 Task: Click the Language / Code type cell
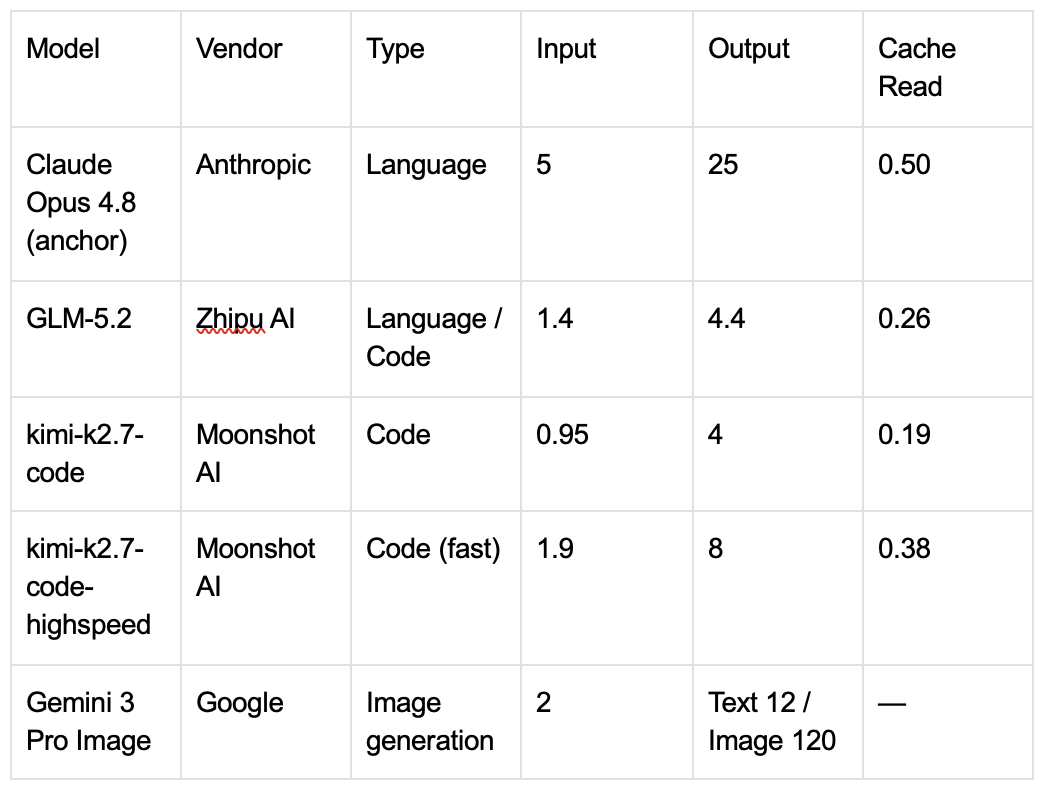click(x=436, y=339)
